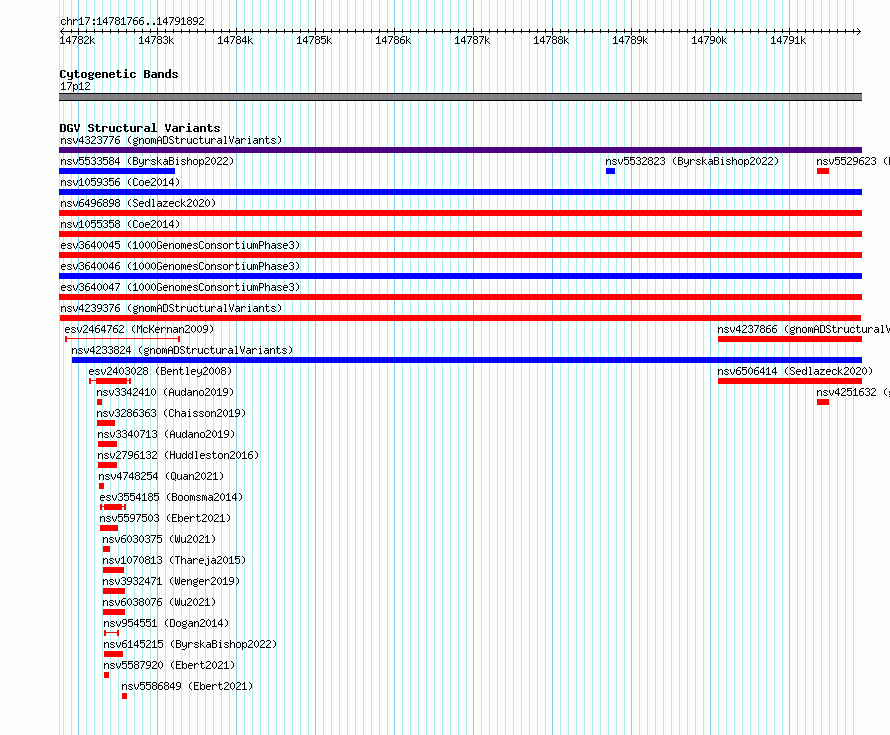Click the 14791k ruler tick label
The height and width of the screenshot is (735, 890).
pyautogui.click(x=788, y=40)
